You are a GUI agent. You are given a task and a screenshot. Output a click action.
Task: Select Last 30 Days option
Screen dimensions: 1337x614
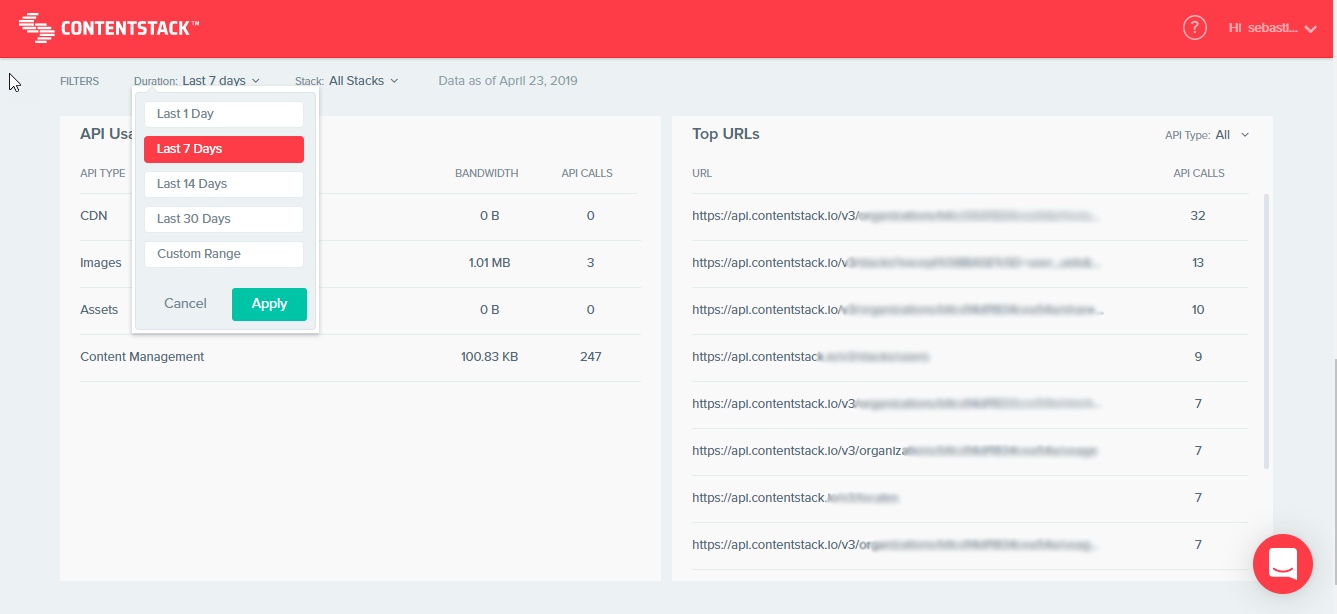coord(223,219)
